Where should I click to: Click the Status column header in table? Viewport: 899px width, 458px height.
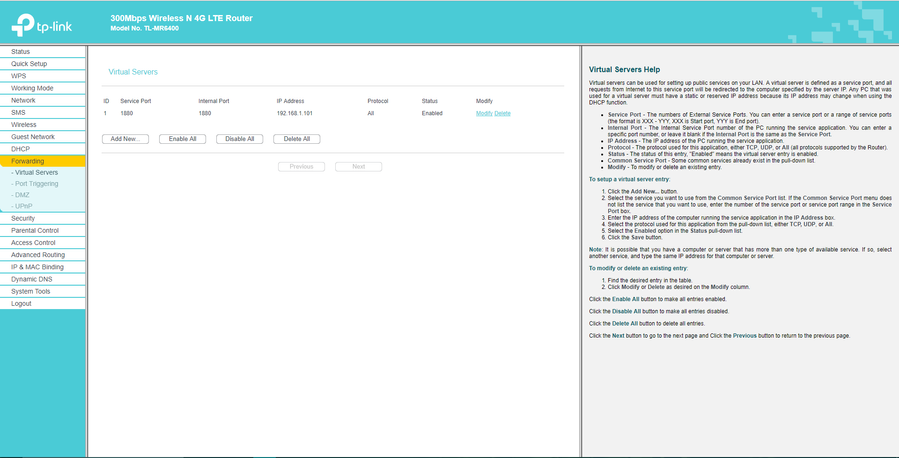click(x=429, y=101)
